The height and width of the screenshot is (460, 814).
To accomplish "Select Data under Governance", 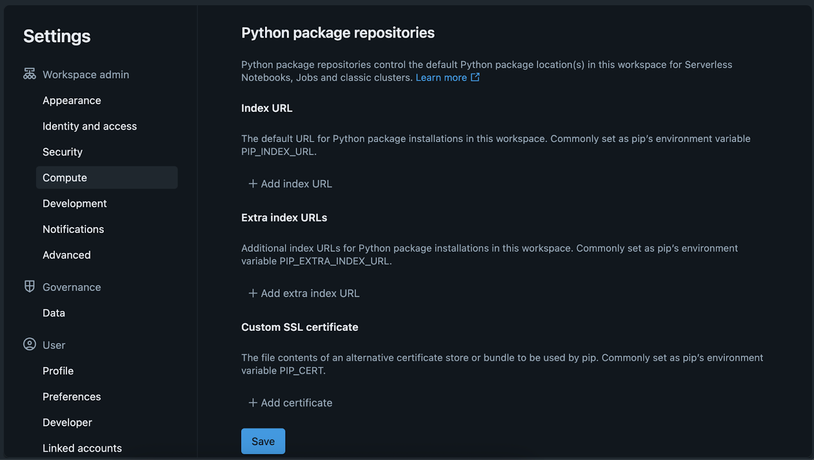I will (x=54, y=313).
